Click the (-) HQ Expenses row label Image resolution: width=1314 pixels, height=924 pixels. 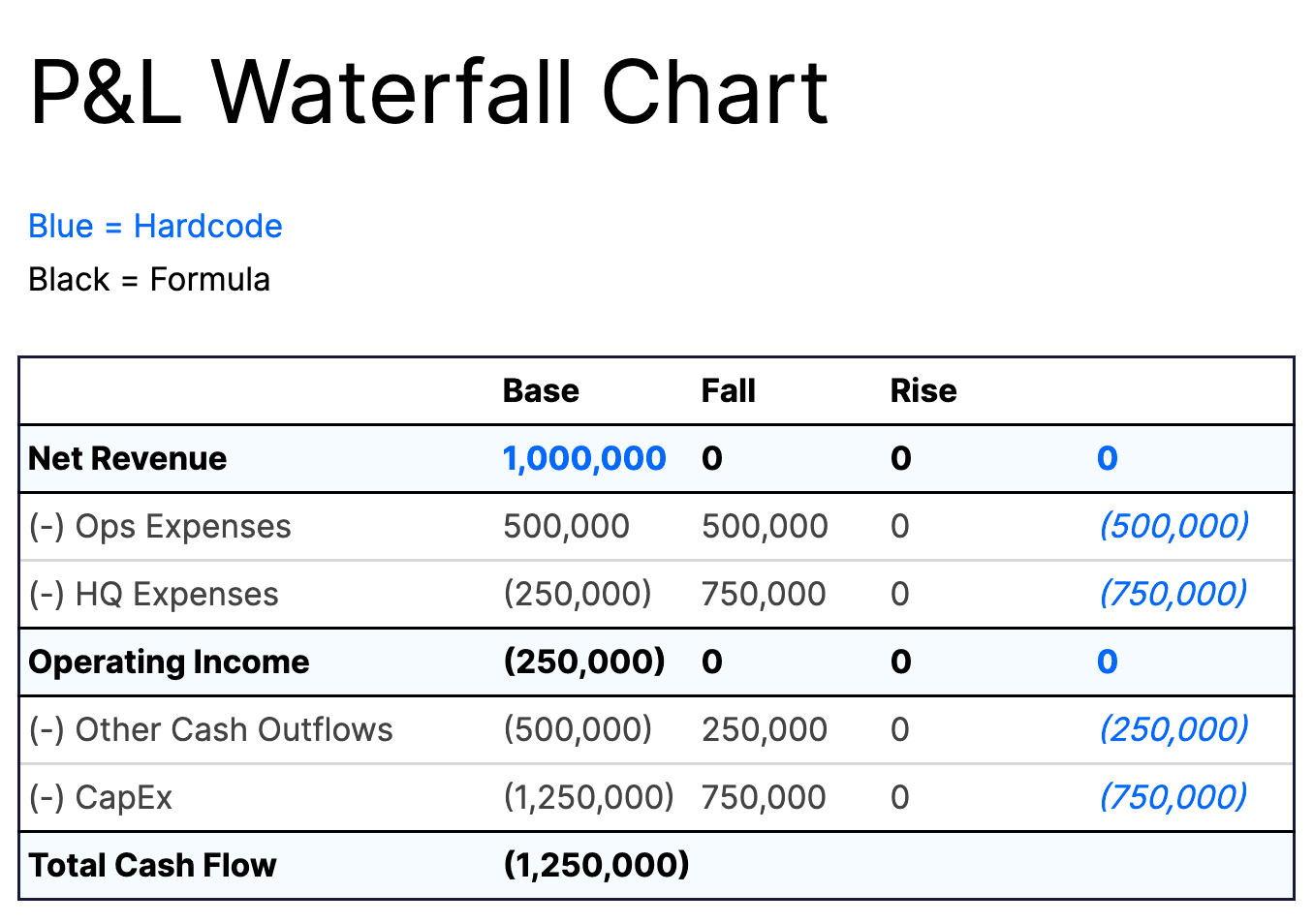pyautogui.click(x=154, y=594)
